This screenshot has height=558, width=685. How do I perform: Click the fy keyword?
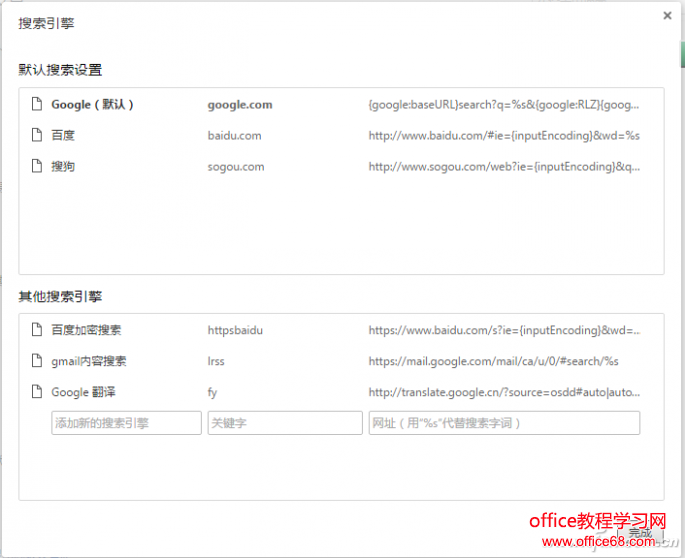[x=212, y=392]
